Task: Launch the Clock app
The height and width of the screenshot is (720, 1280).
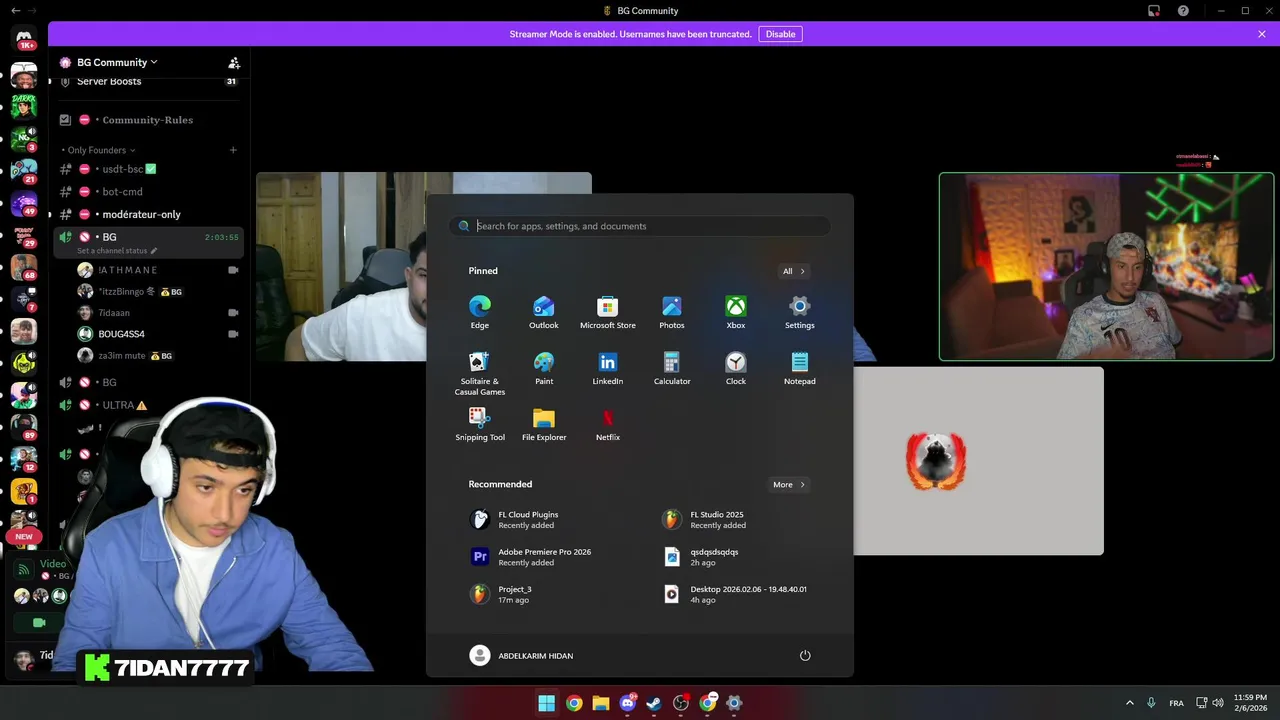Action: pyautogui.click(x=736, y=368)
